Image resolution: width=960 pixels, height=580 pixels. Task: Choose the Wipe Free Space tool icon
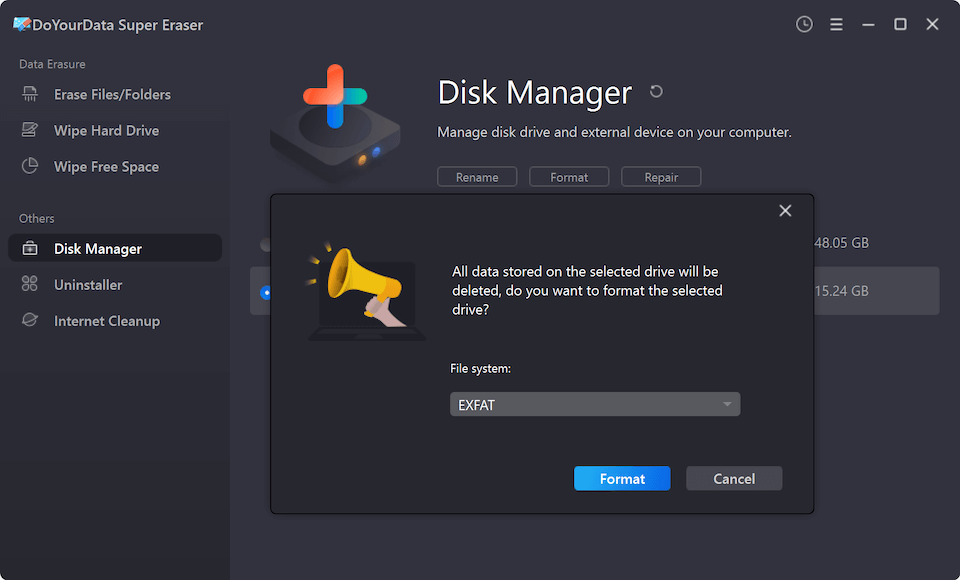31,166
